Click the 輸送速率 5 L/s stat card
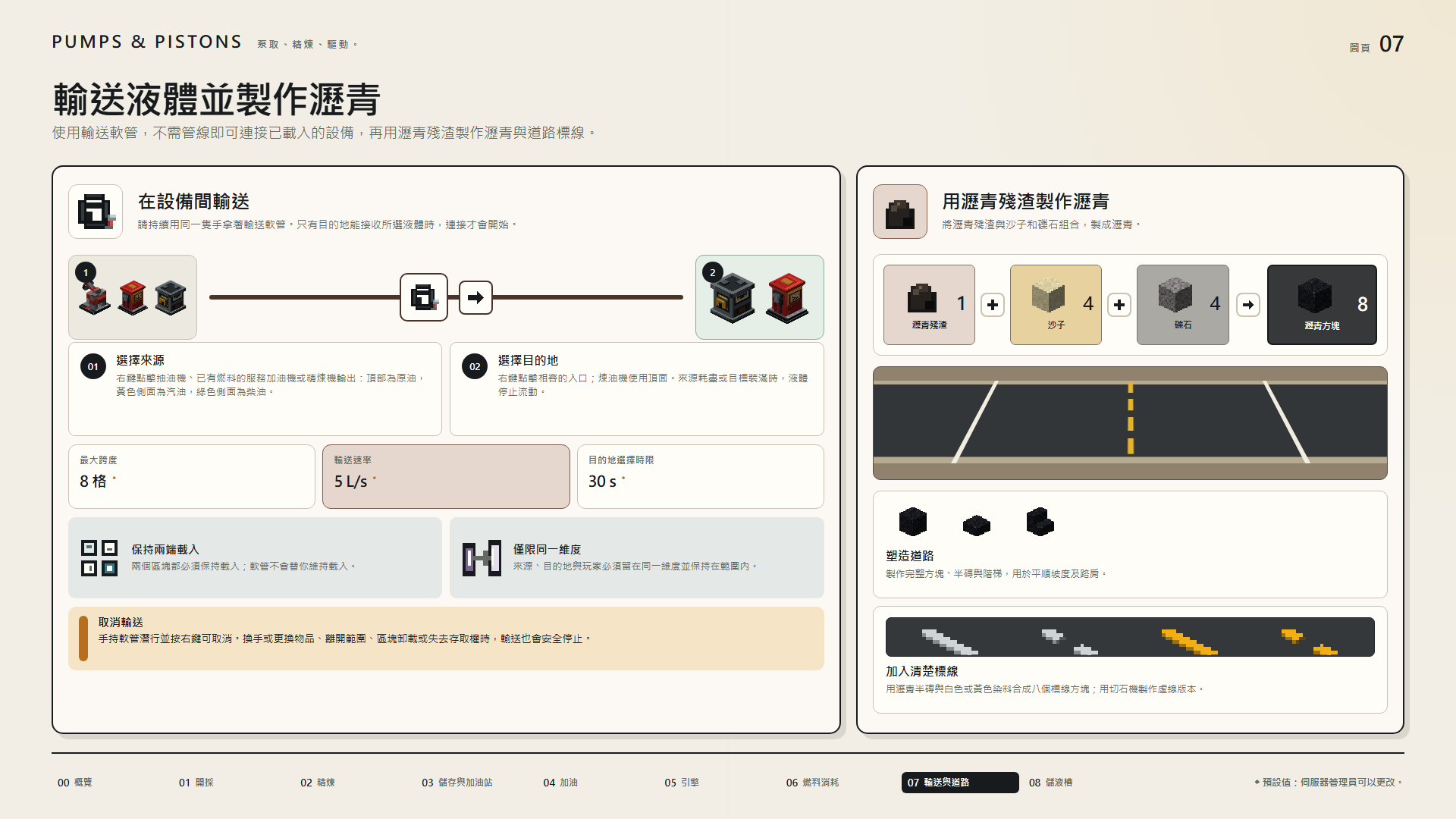The image size is (1456, 819). tap(446, 476)
